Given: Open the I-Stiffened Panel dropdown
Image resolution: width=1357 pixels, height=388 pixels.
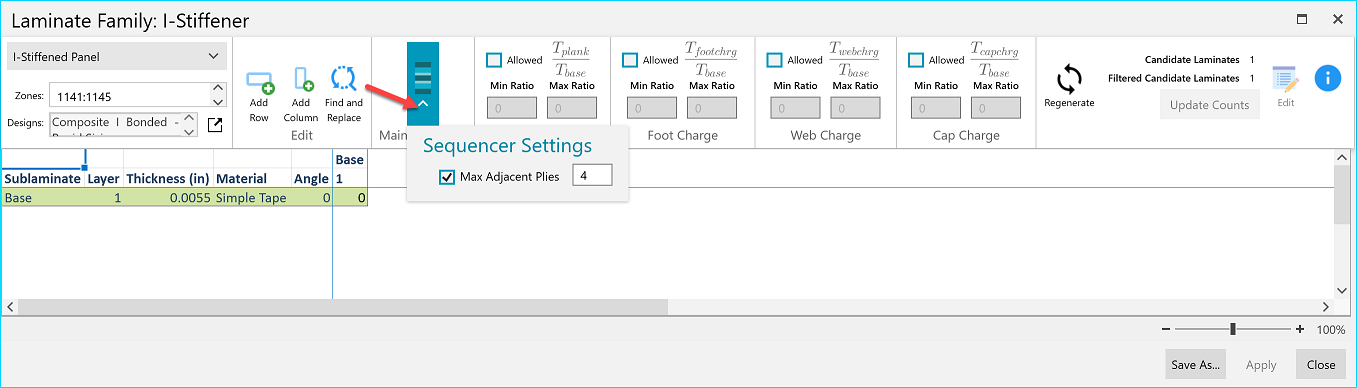Looking at the screenshot, I should point(116,57).
